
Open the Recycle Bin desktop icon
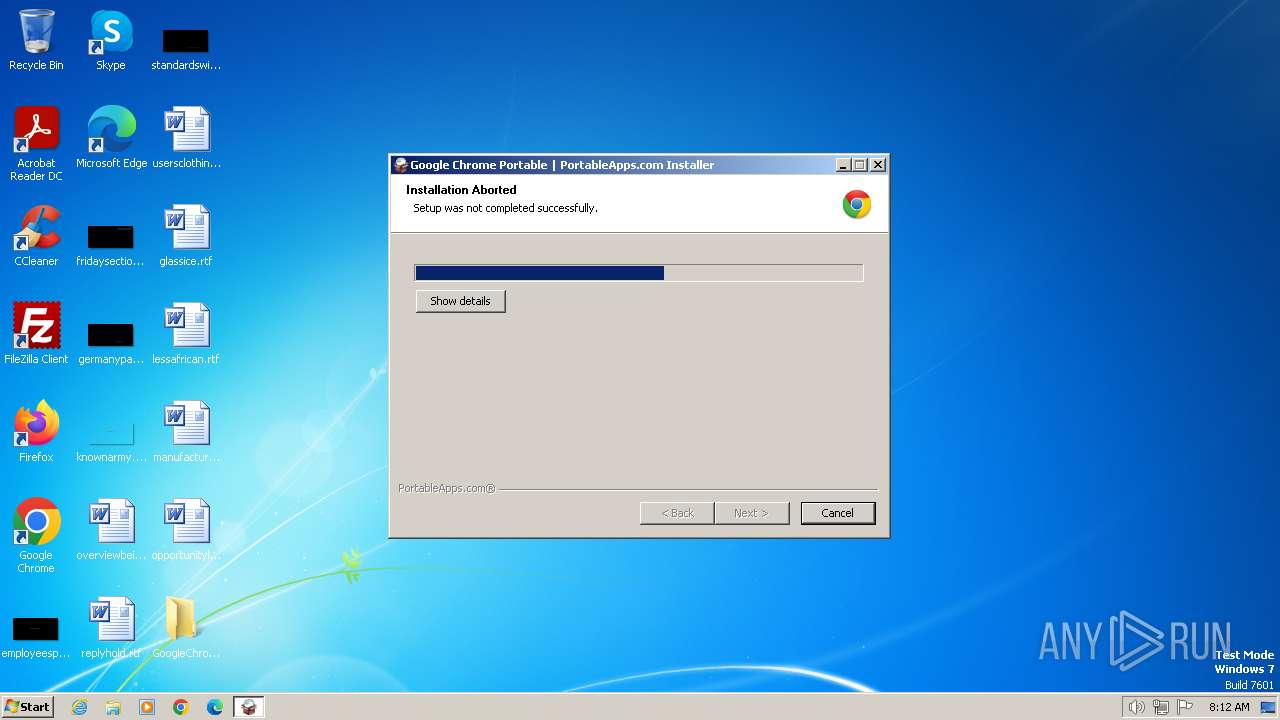[x=36, y=40]
